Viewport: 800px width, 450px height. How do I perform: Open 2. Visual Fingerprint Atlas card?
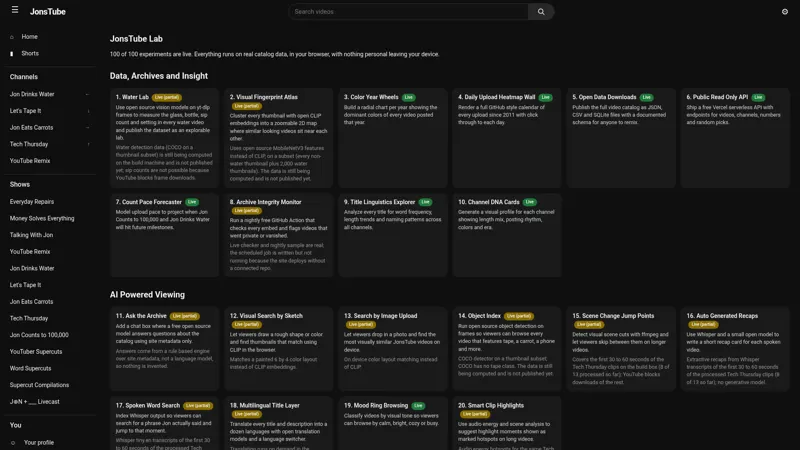click(279, 138)
